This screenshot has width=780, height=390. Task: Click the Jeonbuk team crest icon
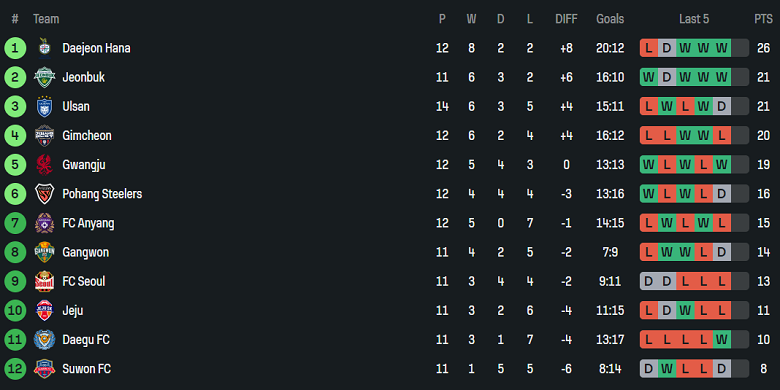[44, 78]
